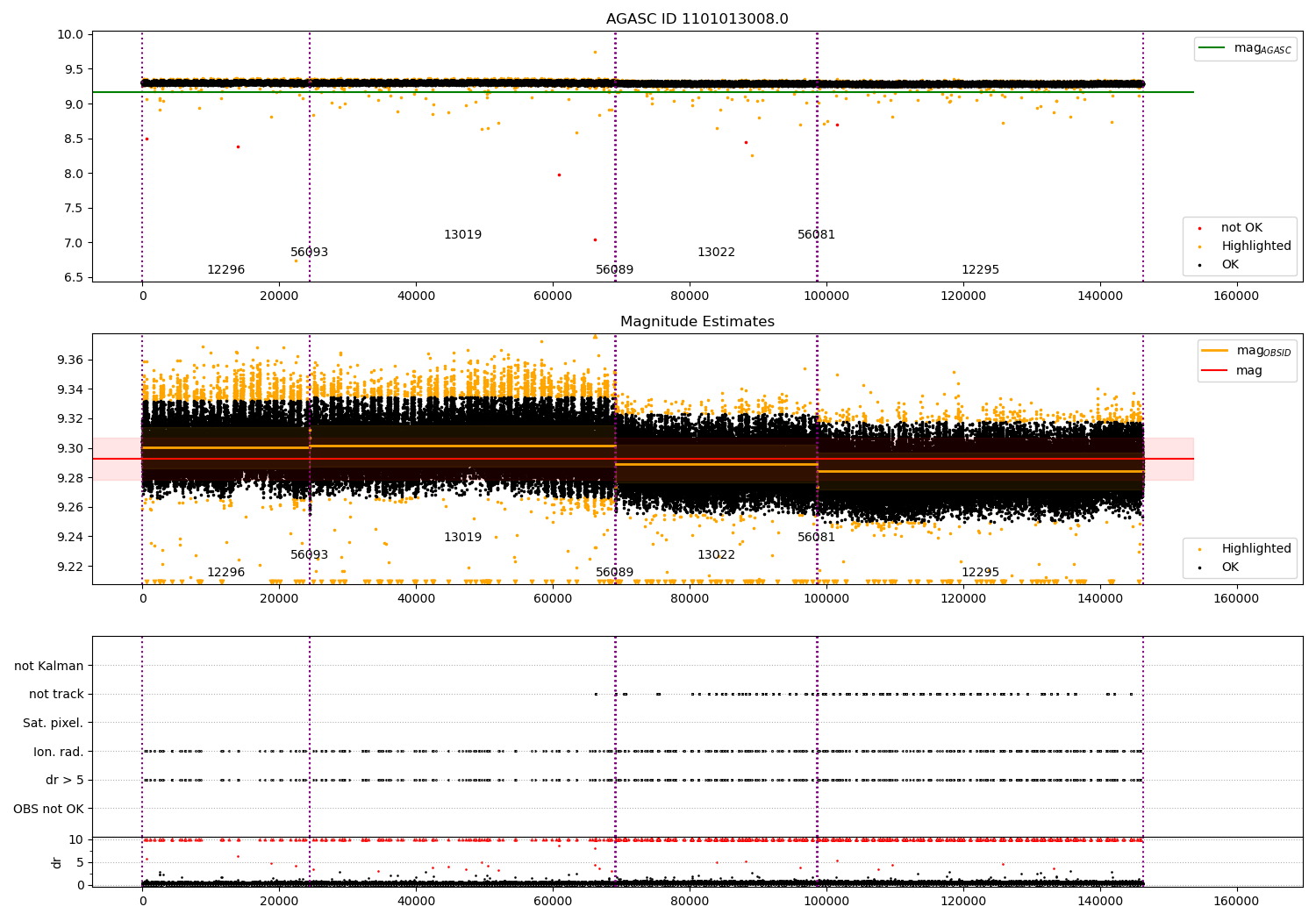Click obsid label 13019 in Magnitude Estimates plot
This screenshot has height=921, width=1316.
point(462,538)
